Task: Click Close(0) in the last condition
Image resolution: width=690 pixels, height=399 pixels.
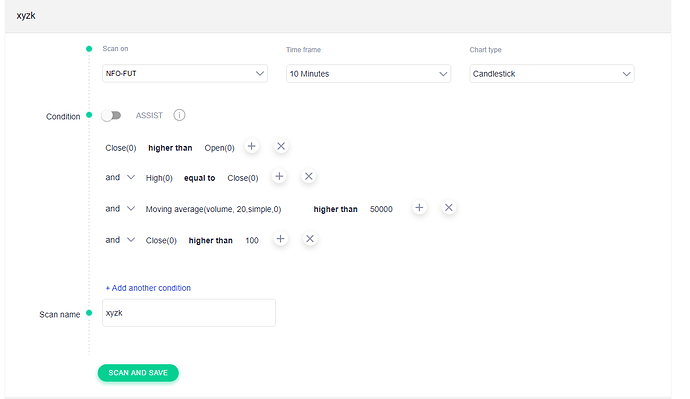Action: 161,241
